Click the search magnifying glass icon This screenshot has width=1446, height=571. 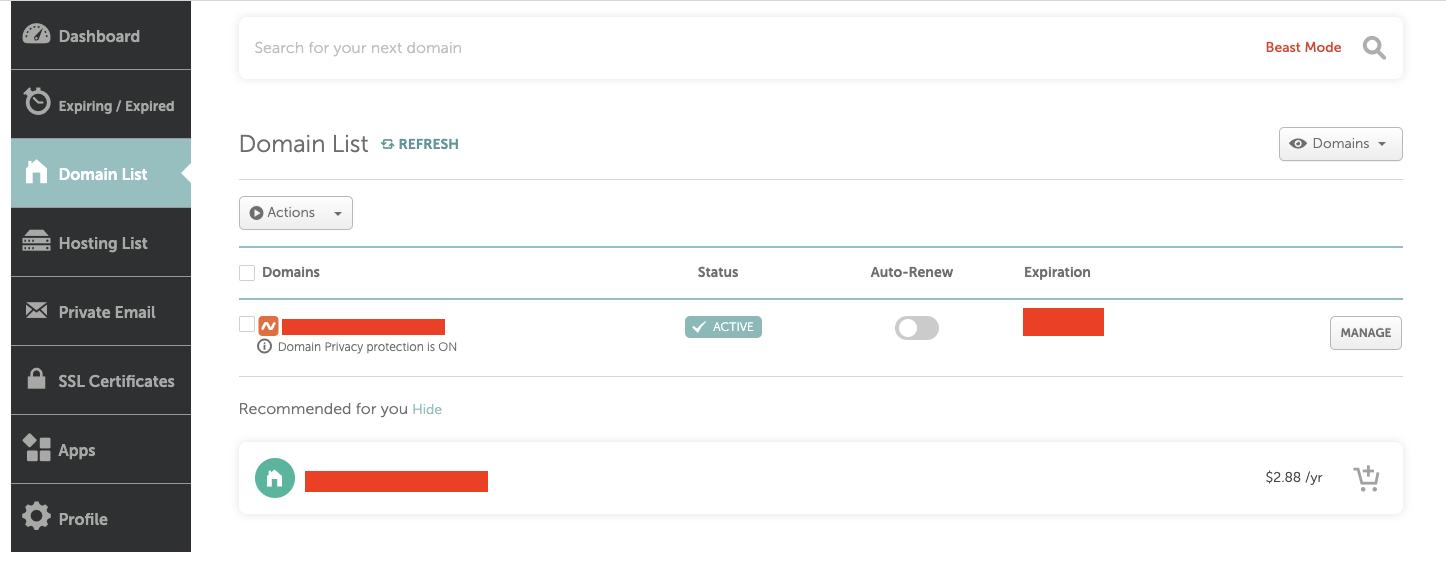[x=1375, y=48]
